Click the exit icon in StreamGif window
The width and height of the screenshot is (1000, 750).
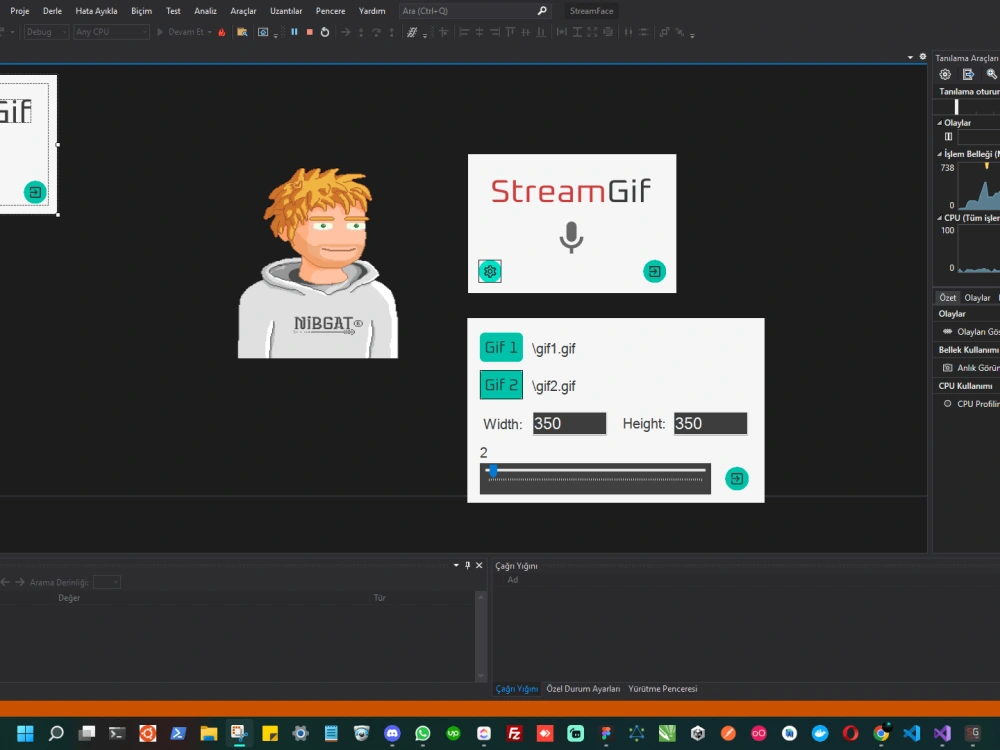(x=654, y=272)
